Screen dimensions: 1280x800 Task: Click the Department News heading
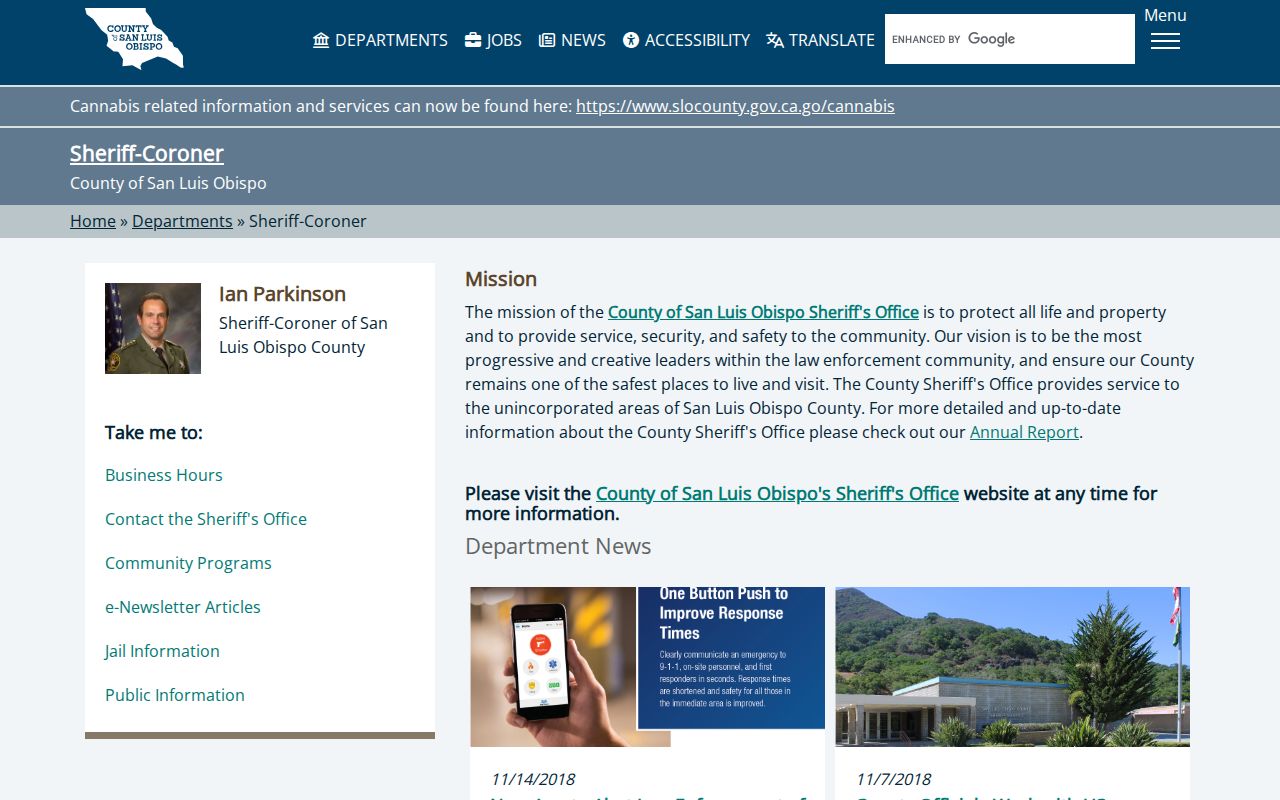(558, 546)
